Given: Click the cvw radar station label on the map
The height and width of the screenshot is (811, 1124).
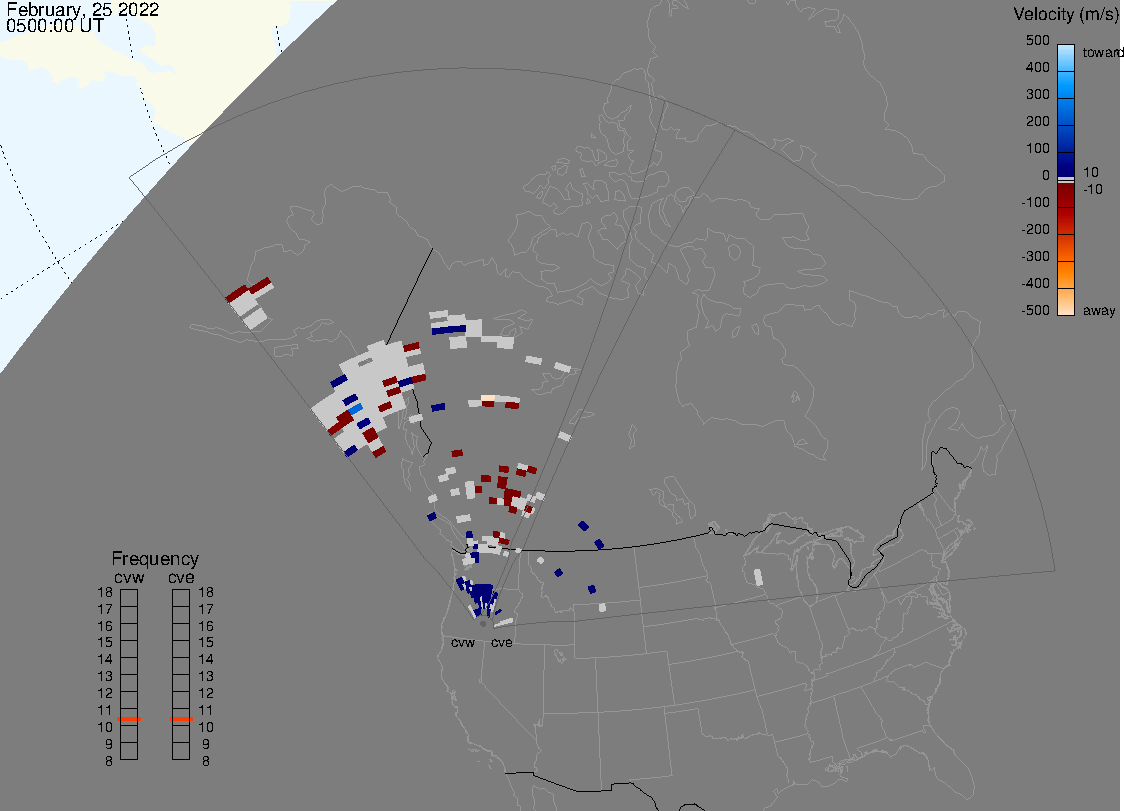Looking at the screenshot, I should click(x=463, y=642).
